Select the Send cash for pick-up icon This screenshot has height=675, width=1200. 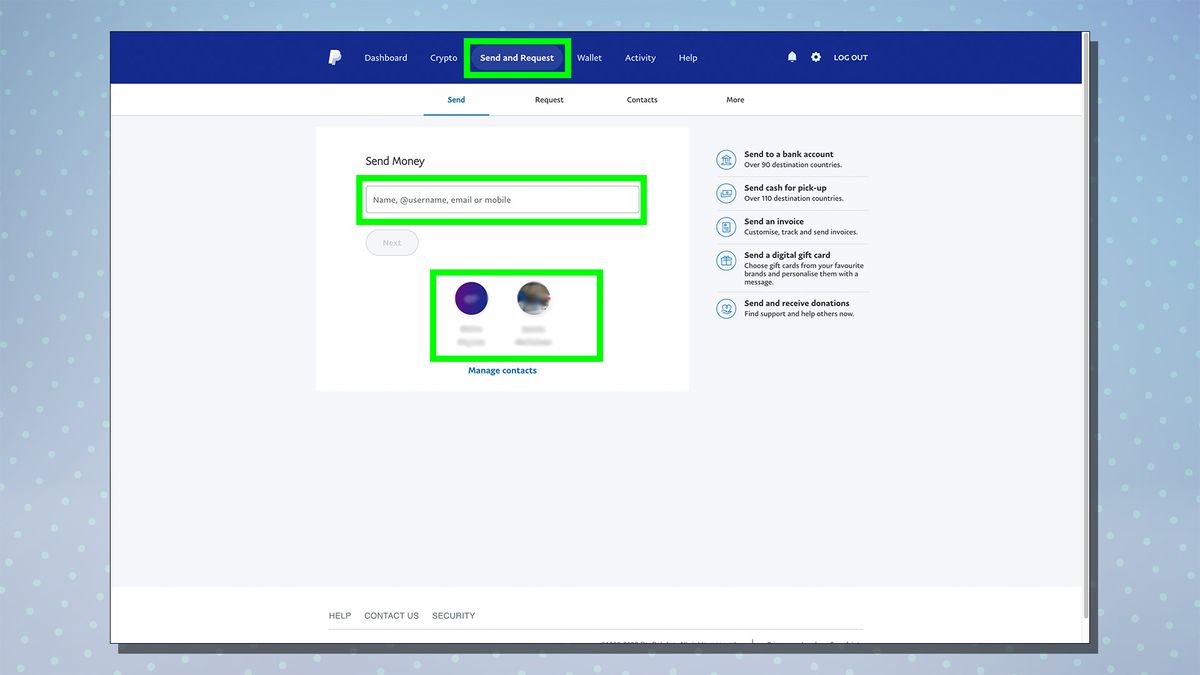click(726, 193)
